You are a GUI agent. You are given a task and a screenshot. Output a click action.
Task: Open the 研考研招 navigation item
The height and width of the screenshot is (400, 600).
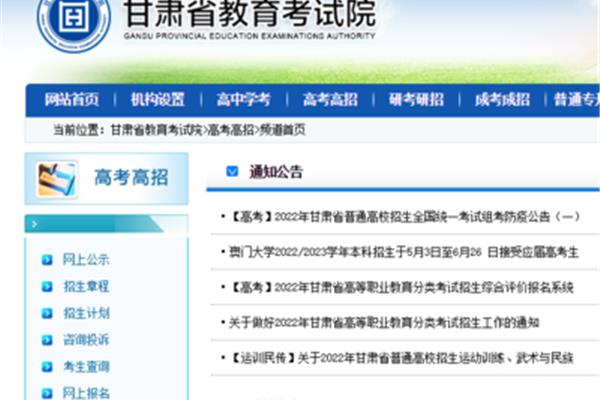(416, 100)
